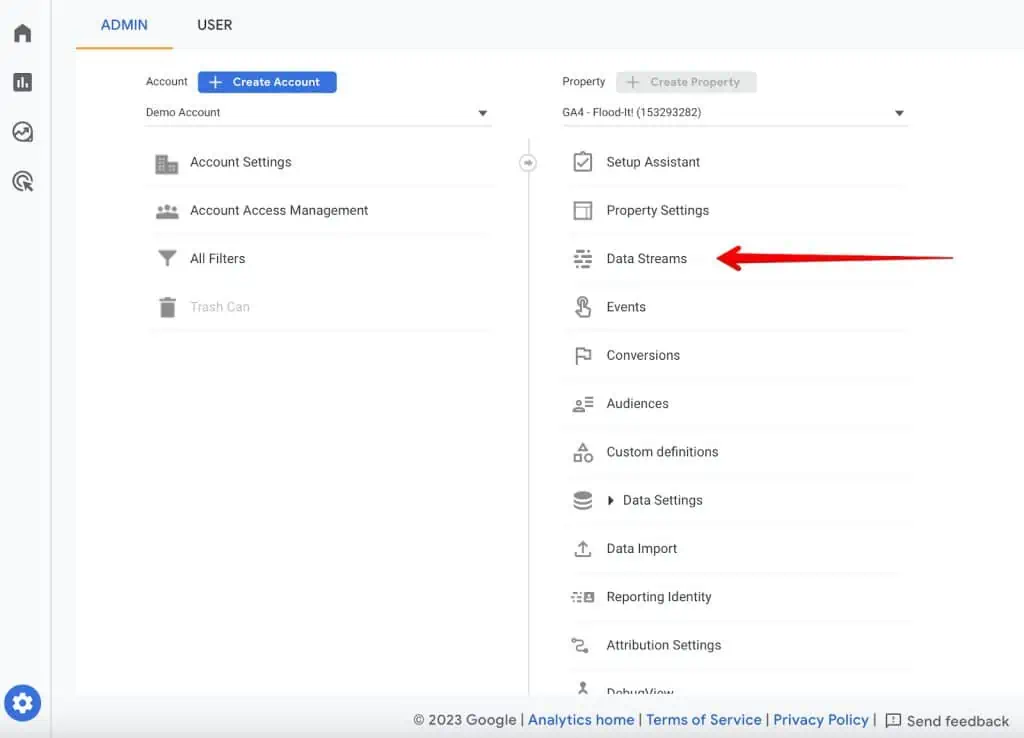The image size is (1024, 738).
Task: Click the Admin gear icon
Action: pyautogui.click(x=23, y=702)
